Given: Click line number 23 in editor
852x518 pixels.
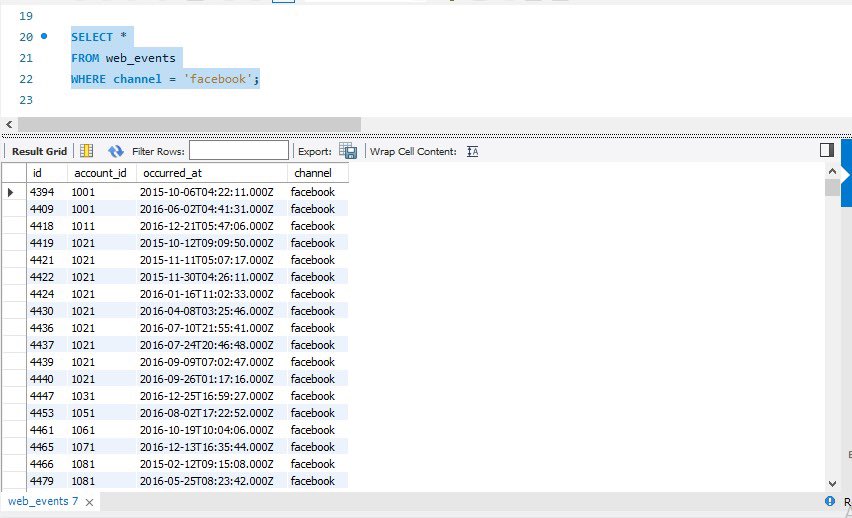Looking at the screenshot, I should click(x=26, y=101).
